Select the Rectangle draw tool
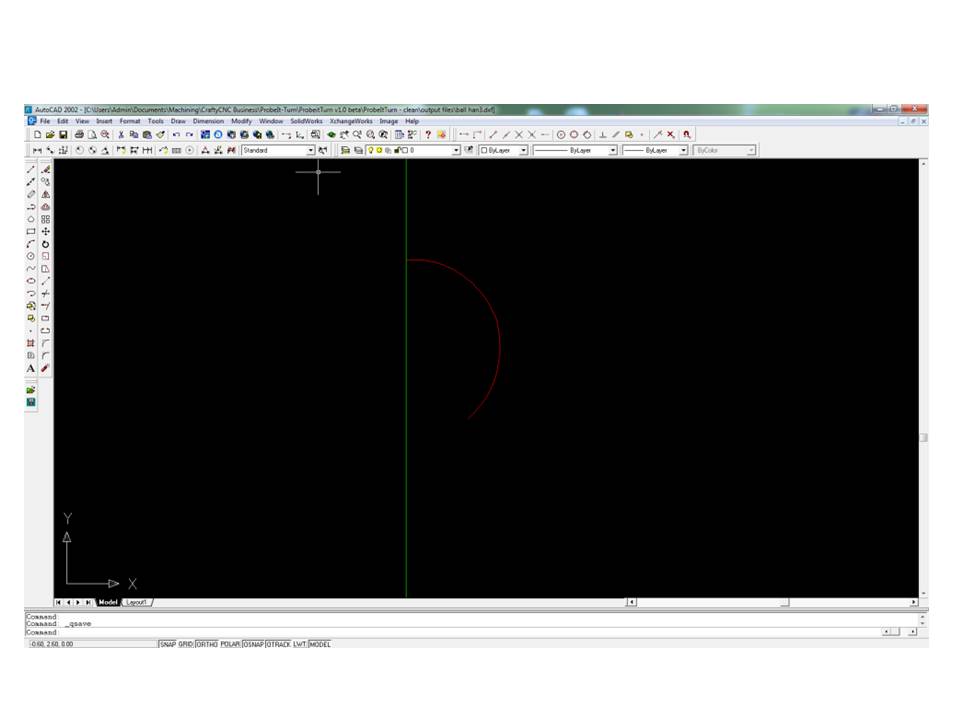The width and height of the screenshot is (960, 720). (31, 231)
